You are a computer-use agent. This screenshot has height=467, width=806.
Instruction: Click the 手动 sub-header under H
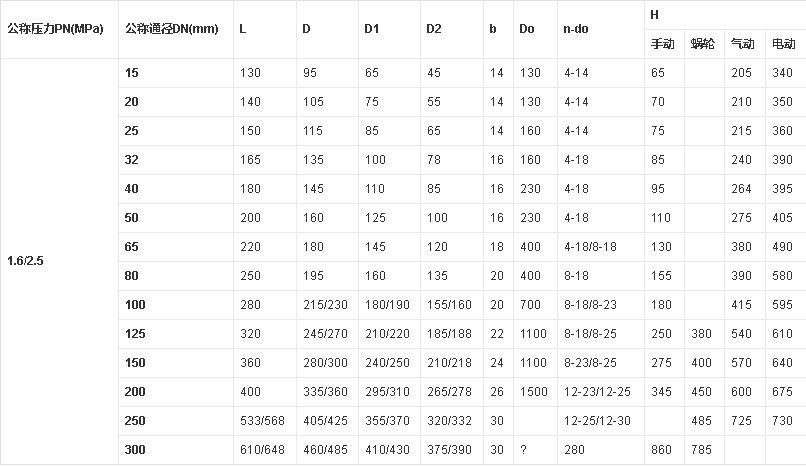point(663,44)
